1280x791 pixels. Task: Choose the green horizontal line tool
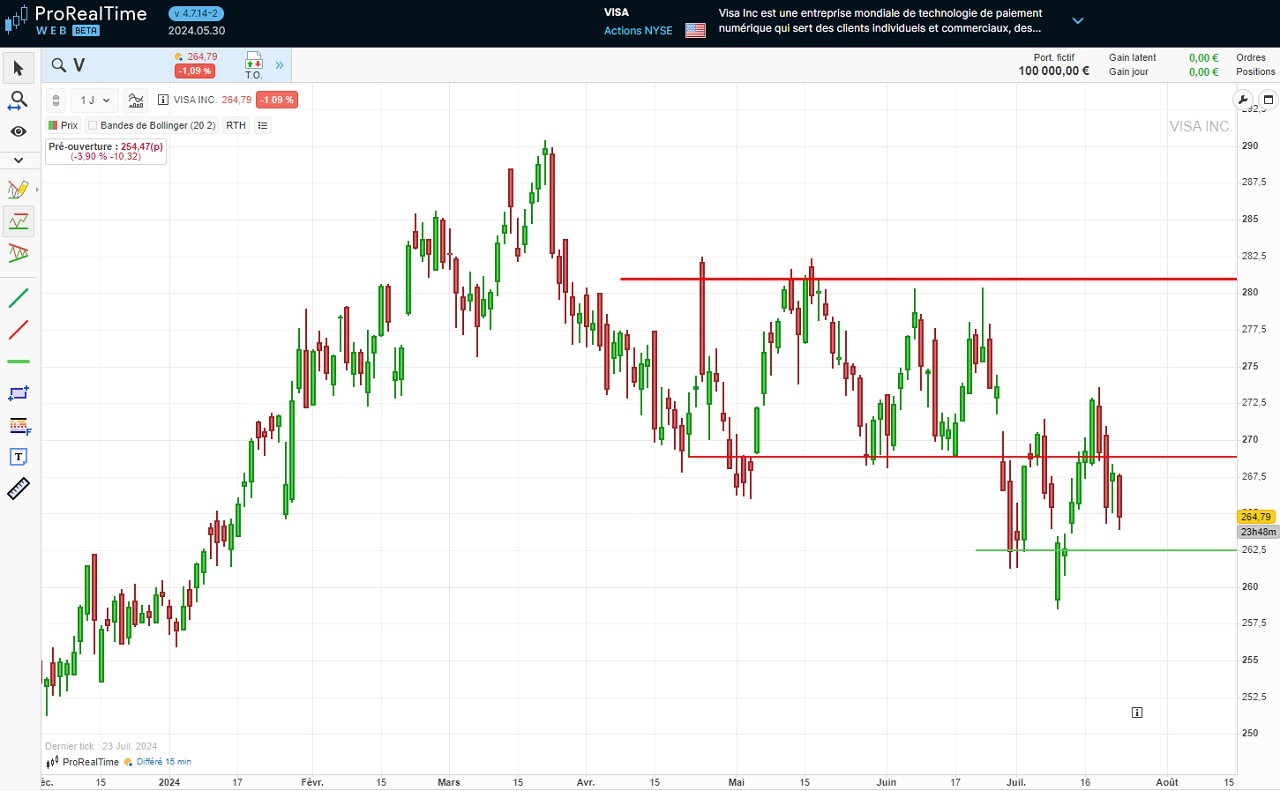click(x=18, y=361)
